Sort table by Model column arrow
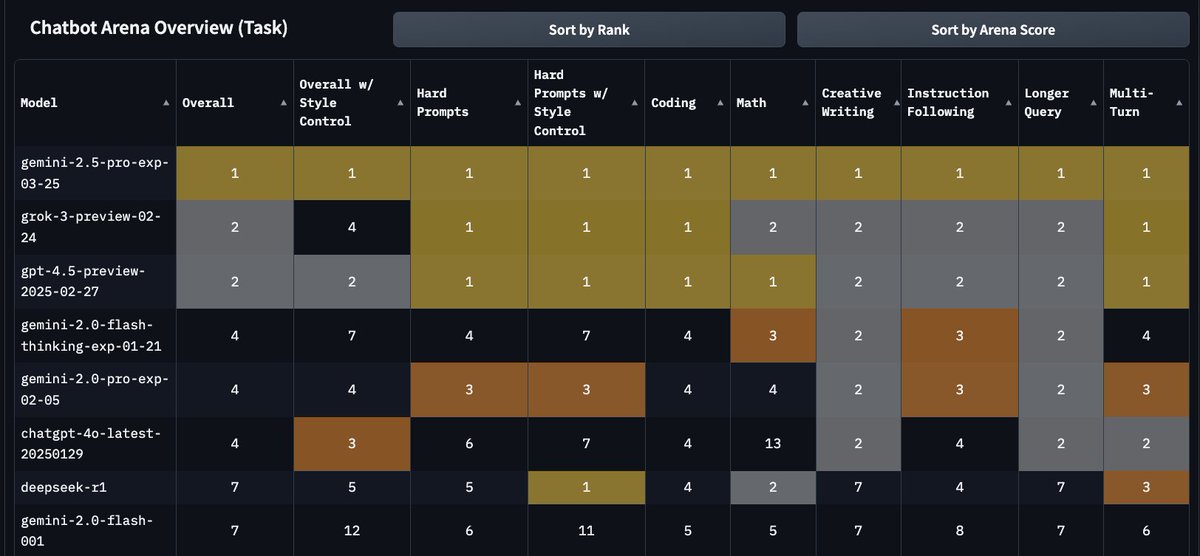Screen dimensions: 1200x556 point(166,103)
